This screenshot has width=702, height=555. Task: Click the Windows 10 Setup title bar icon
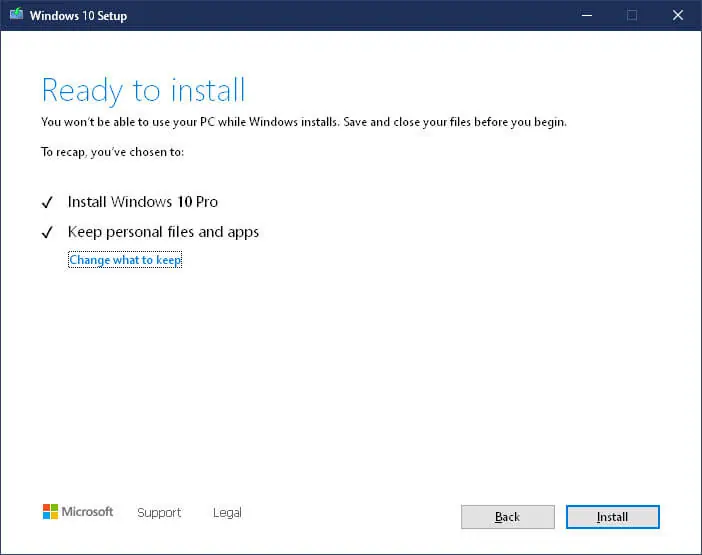pos(17,15)
